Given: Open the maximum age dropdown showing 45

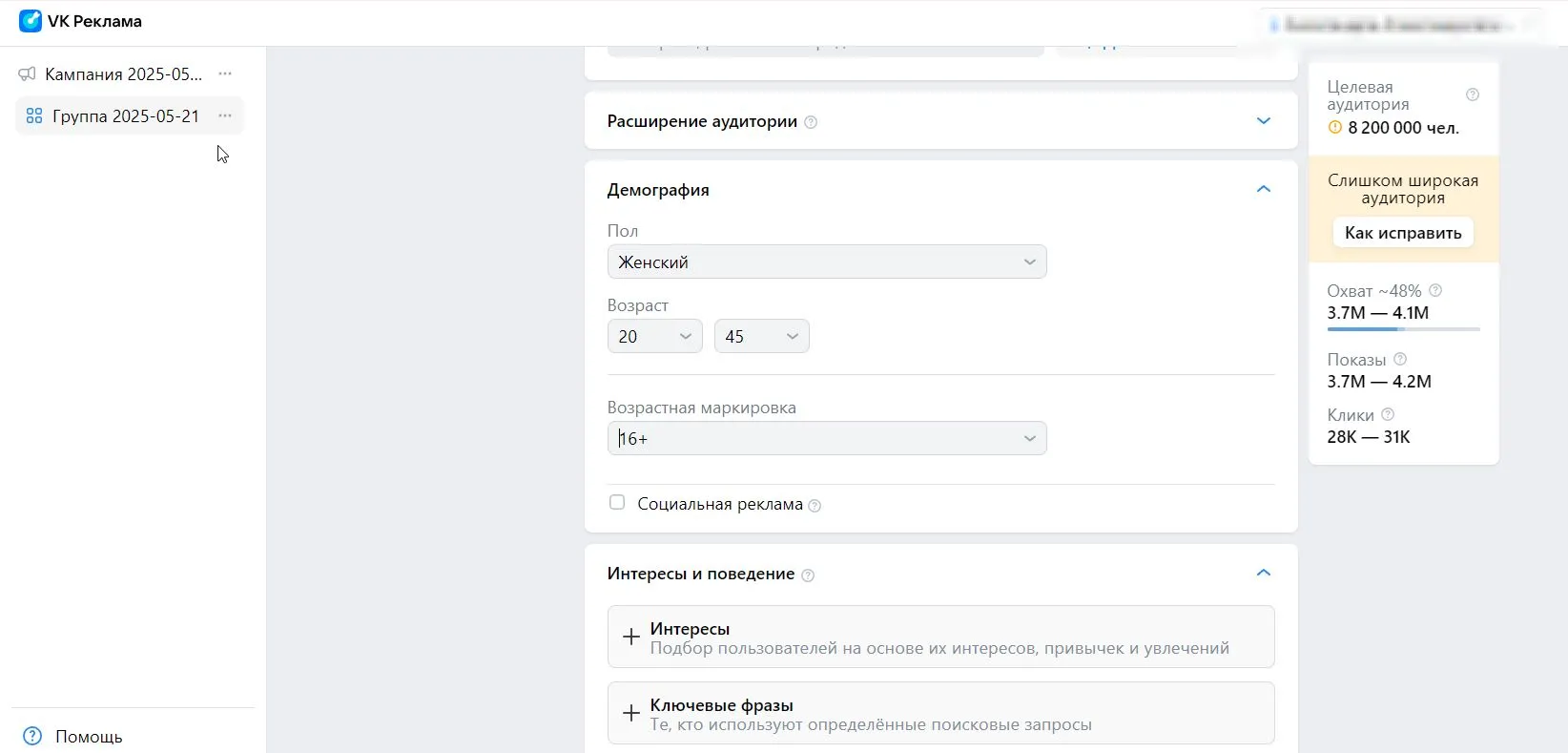Looking at the screenshot, I should pos(761,336).
